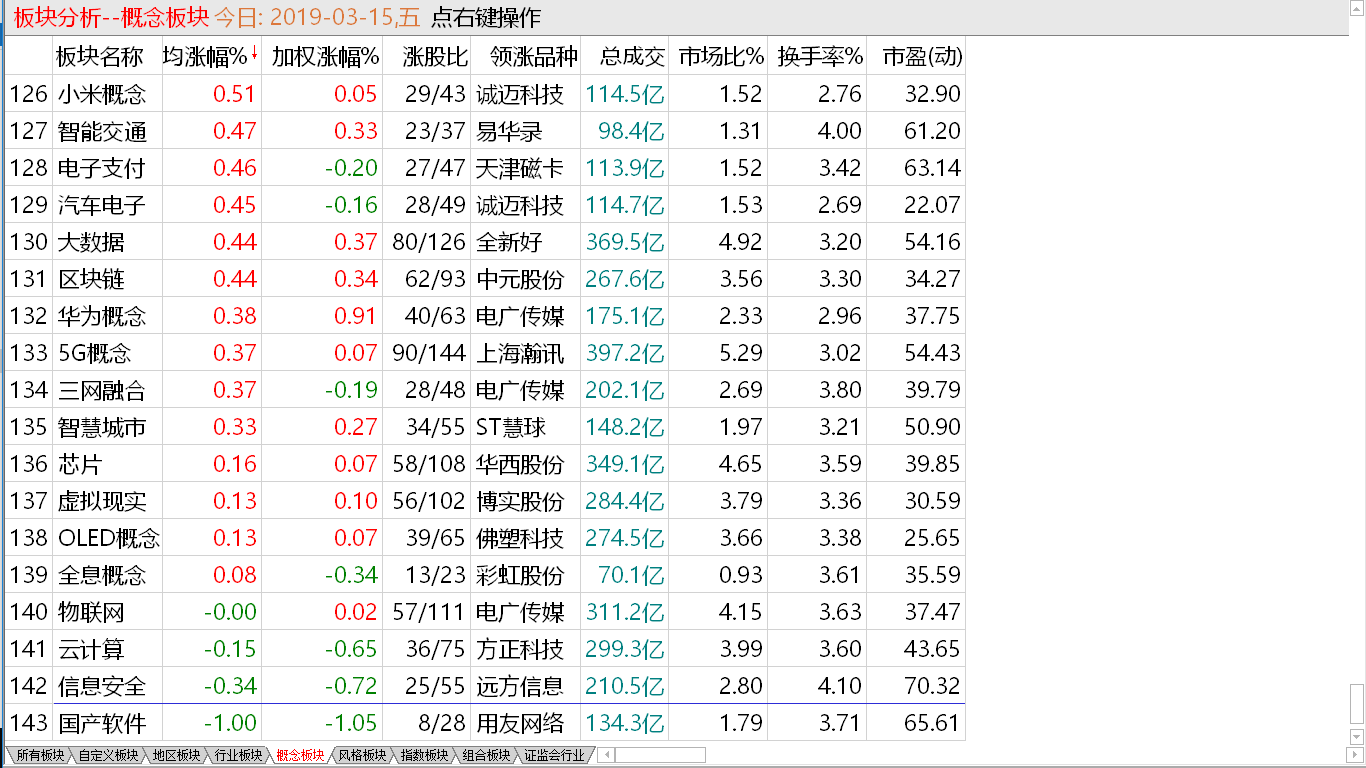
Task: Click leading stock 方正科技
Action: coord(520,649)
